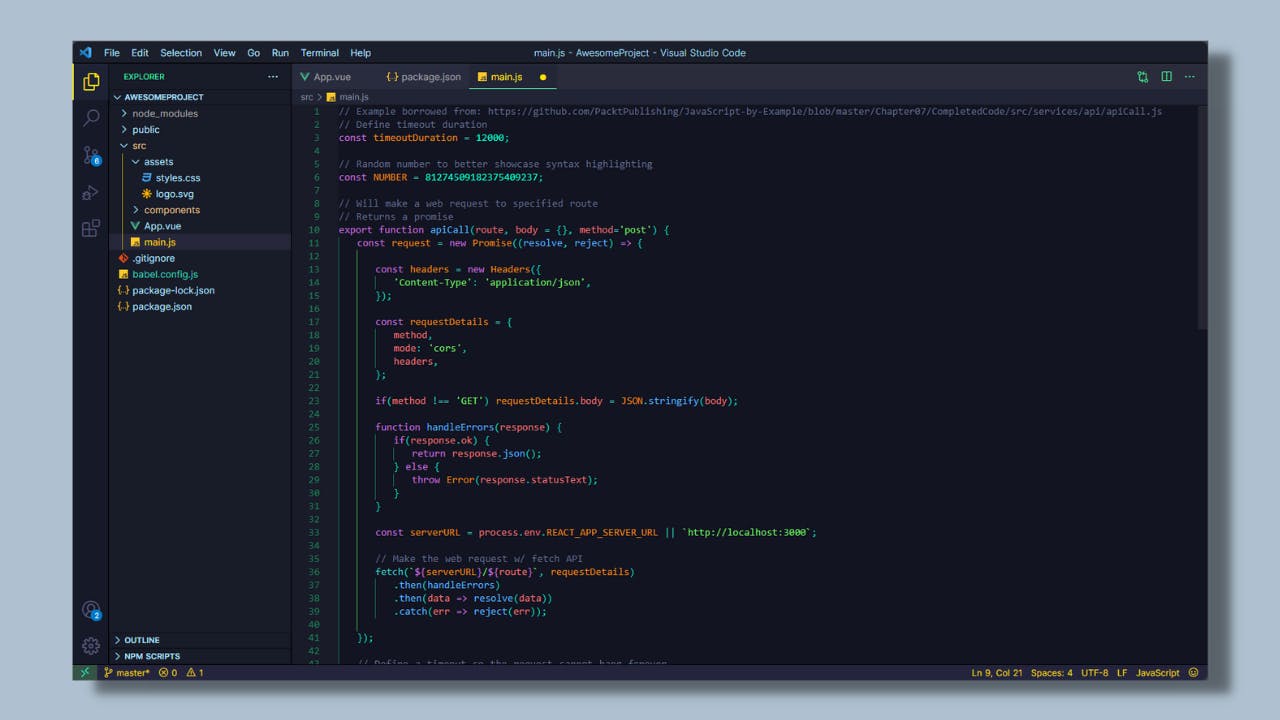Image resolution: width=1280 pixels, height=720 pixels.
Task: Click Ln 9, Col 21 in status bar
Action: (x=997, y=673)
